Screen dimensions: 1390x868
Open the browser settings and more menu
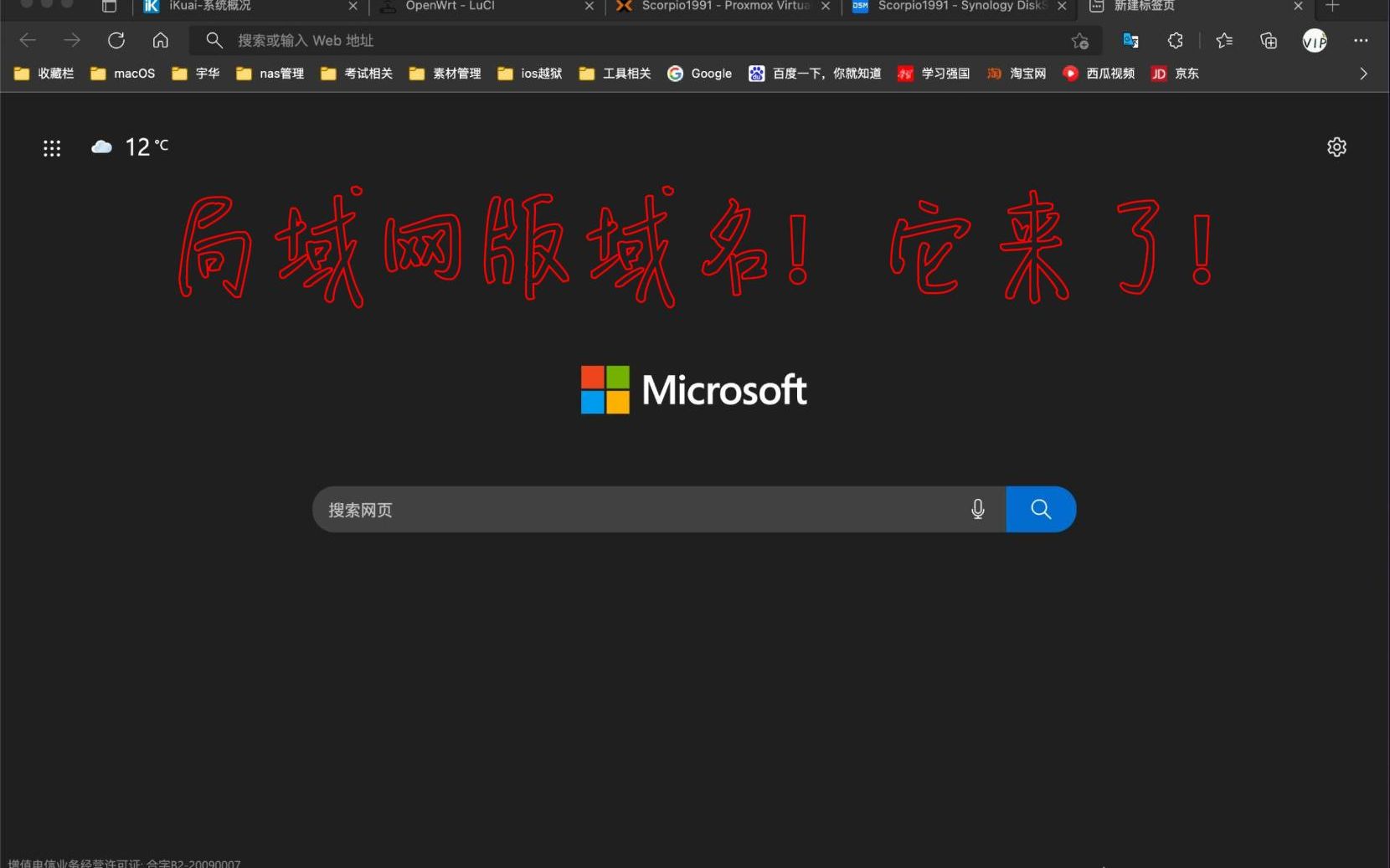coord(1361,40)
